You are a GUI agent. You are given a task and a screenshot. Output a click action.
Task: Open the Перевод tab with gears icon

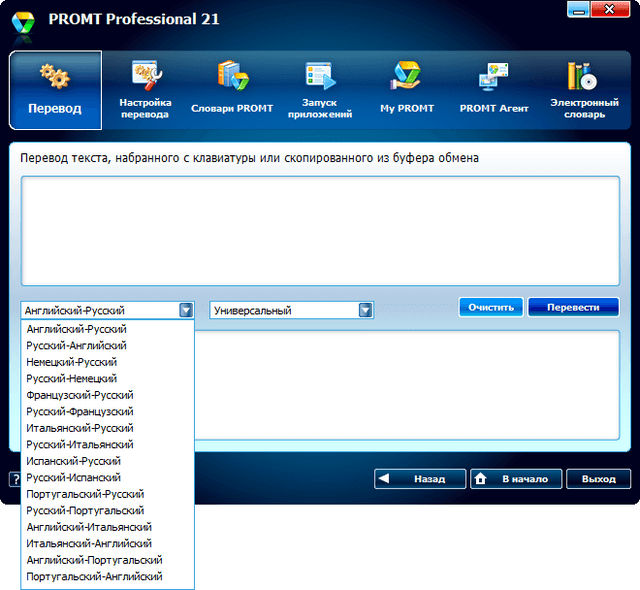click(x=56, y=90)
